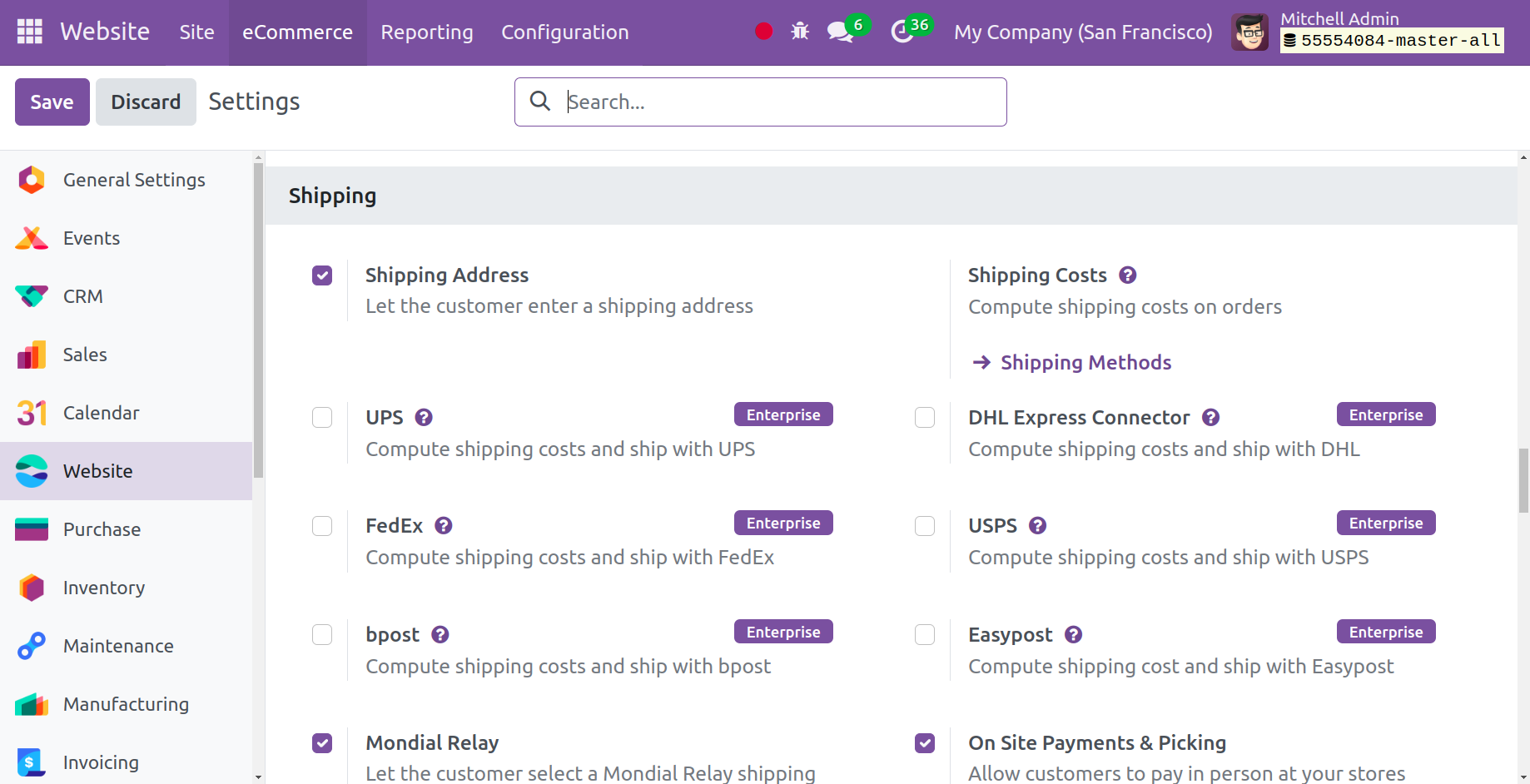Follow the Shipping Methods link
The image size is (1530, 784).
(1085, 363)
